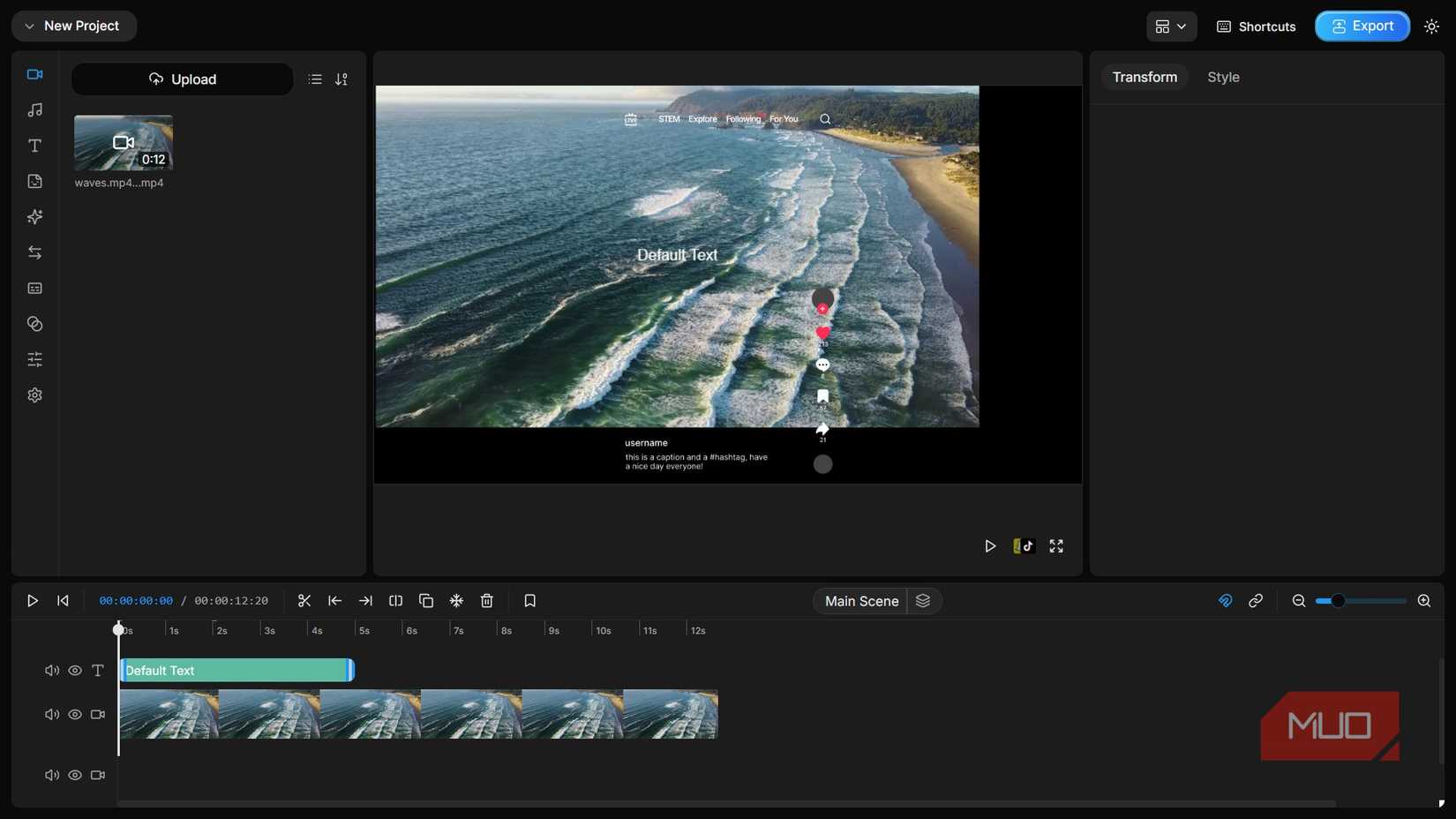Viewport: 1456px width, 819px height.
Task: Open the Transitions panel in the sidebar
Action: (34, 252)
